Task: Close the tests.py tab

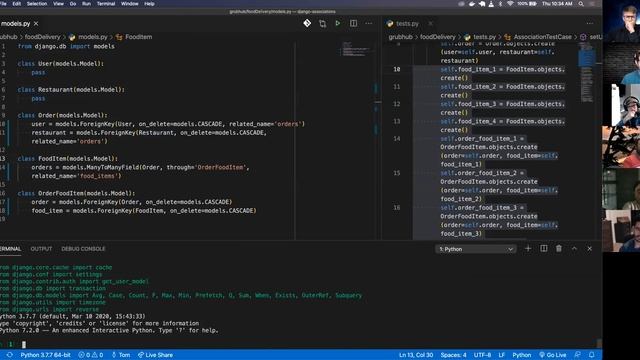Action: [x=430, y=24]
